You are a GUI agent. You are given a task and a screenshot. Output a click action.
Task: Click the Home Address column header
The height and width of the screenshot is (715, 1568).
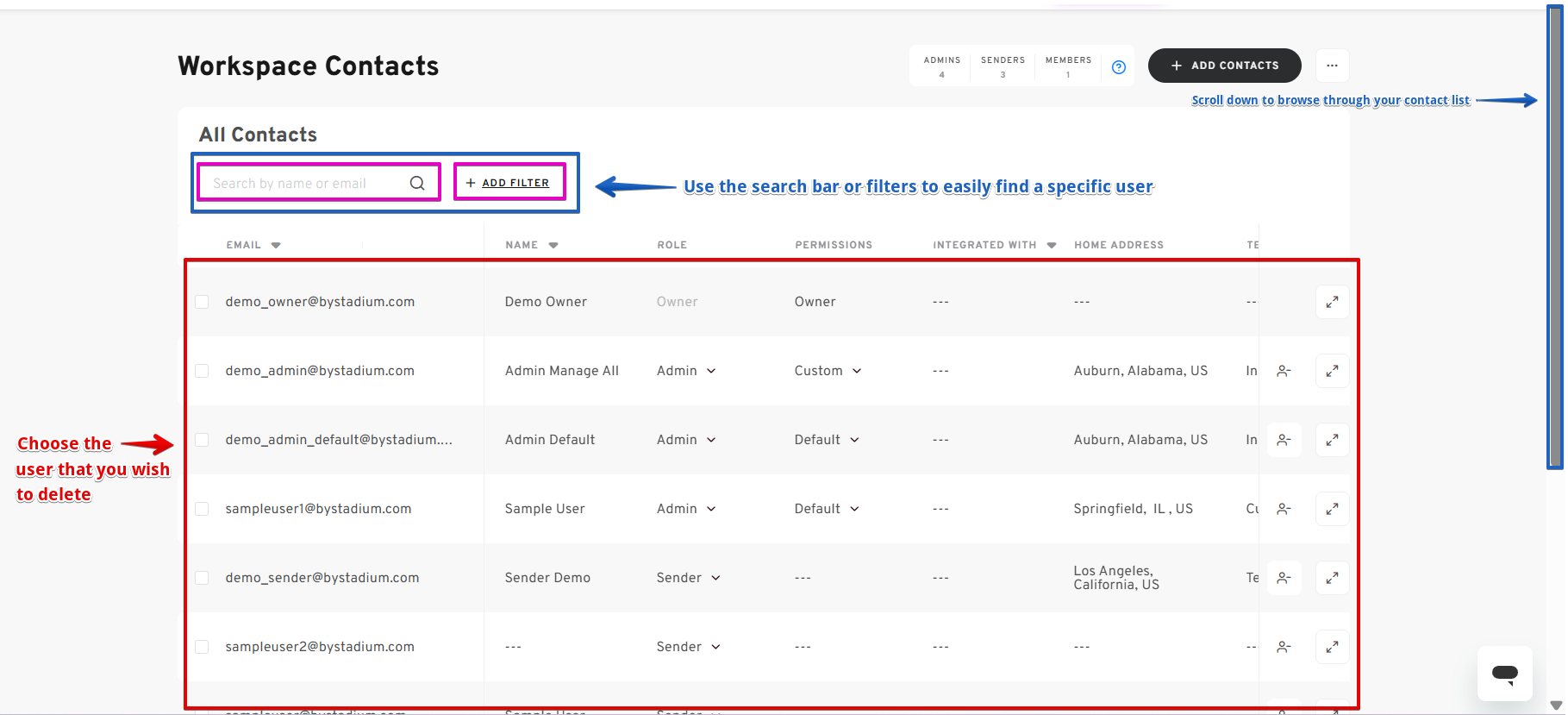pyautogui.click(x=1119, y=245)
